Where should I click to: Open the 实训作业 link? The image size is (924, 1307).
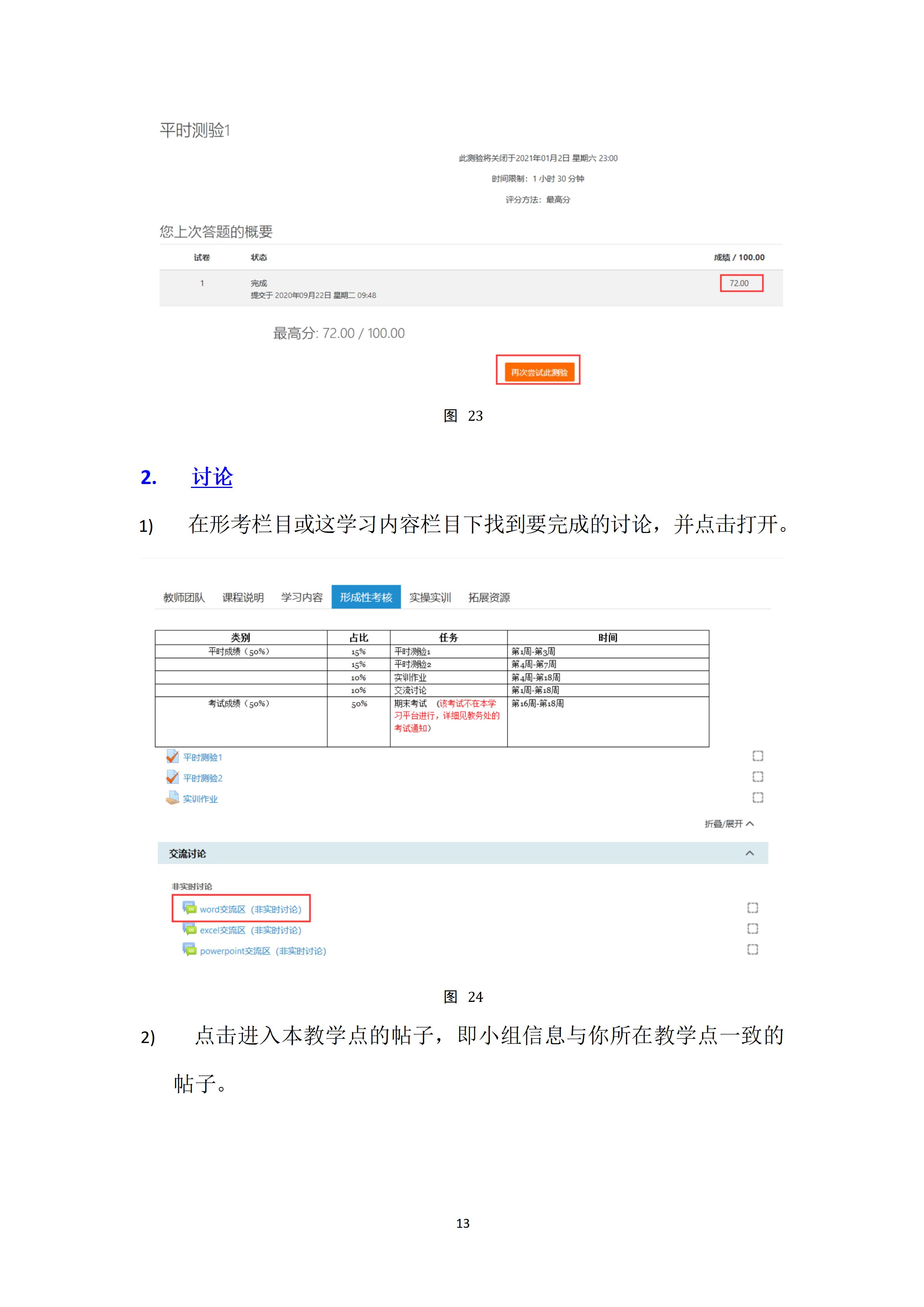tap(200, 798)
